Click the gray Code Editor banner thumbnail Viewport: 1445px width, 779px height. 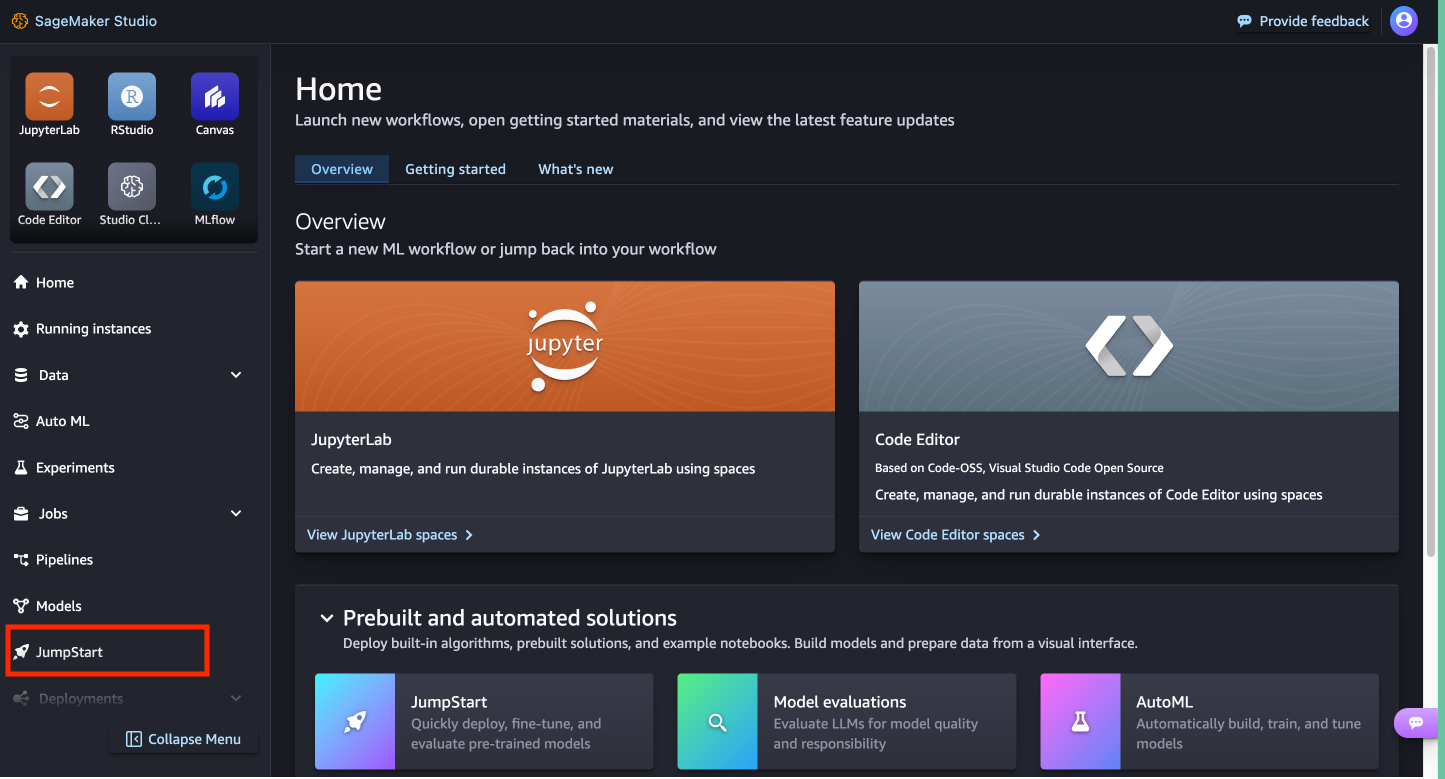click(x=1129, y=346)
